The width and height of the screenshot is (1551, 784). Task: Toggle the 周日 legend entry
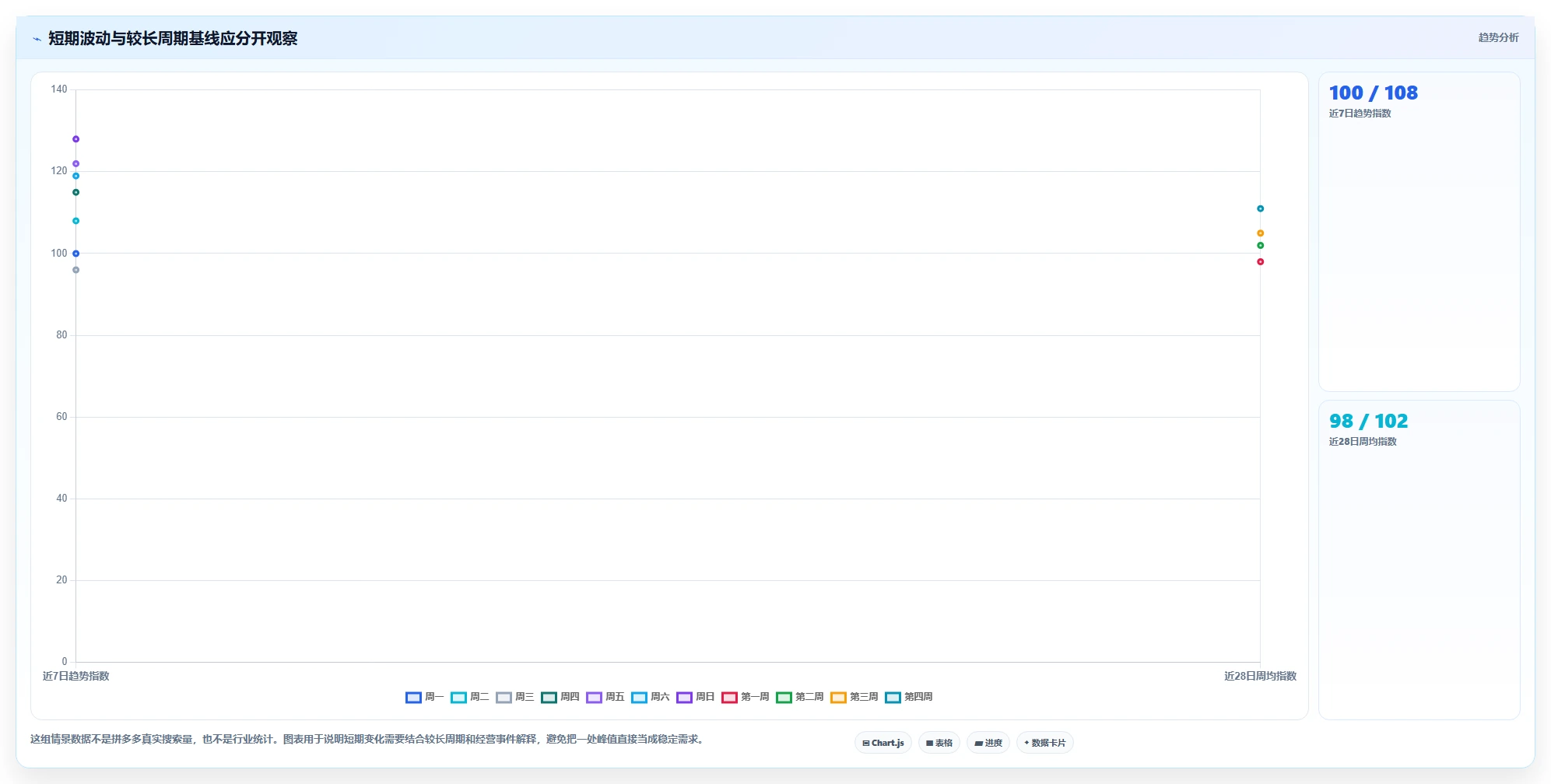click(696, 697)
